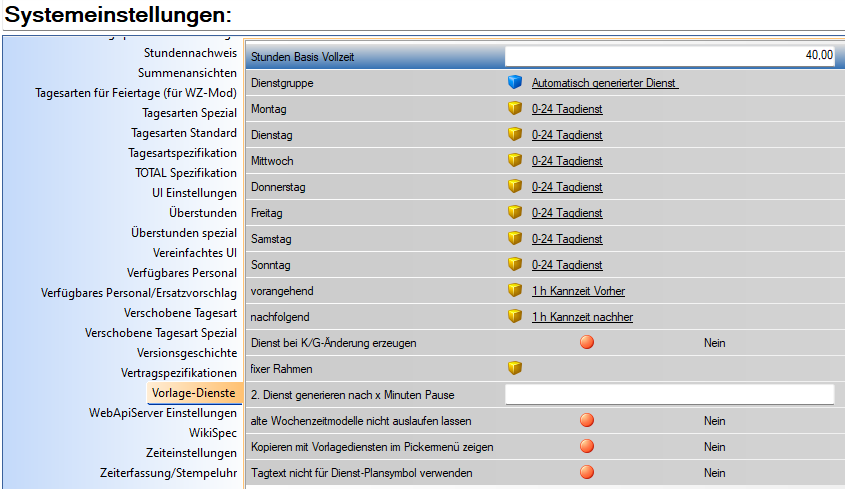Image resolution: width=845 pixels, height=489 pixels.
Task: Click the yellow cube icon for fixer Rahmen
Action: [x=515, y=369]
